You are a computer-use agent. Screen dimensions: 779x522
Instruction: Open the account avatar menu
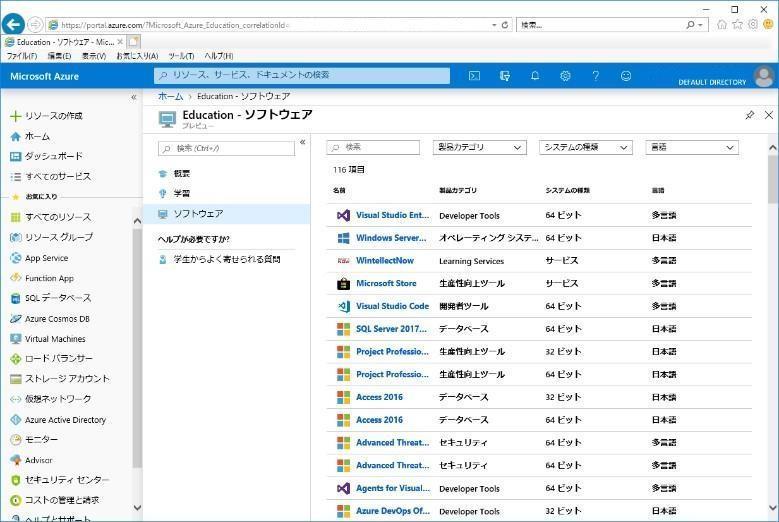[x=764, y=77]
